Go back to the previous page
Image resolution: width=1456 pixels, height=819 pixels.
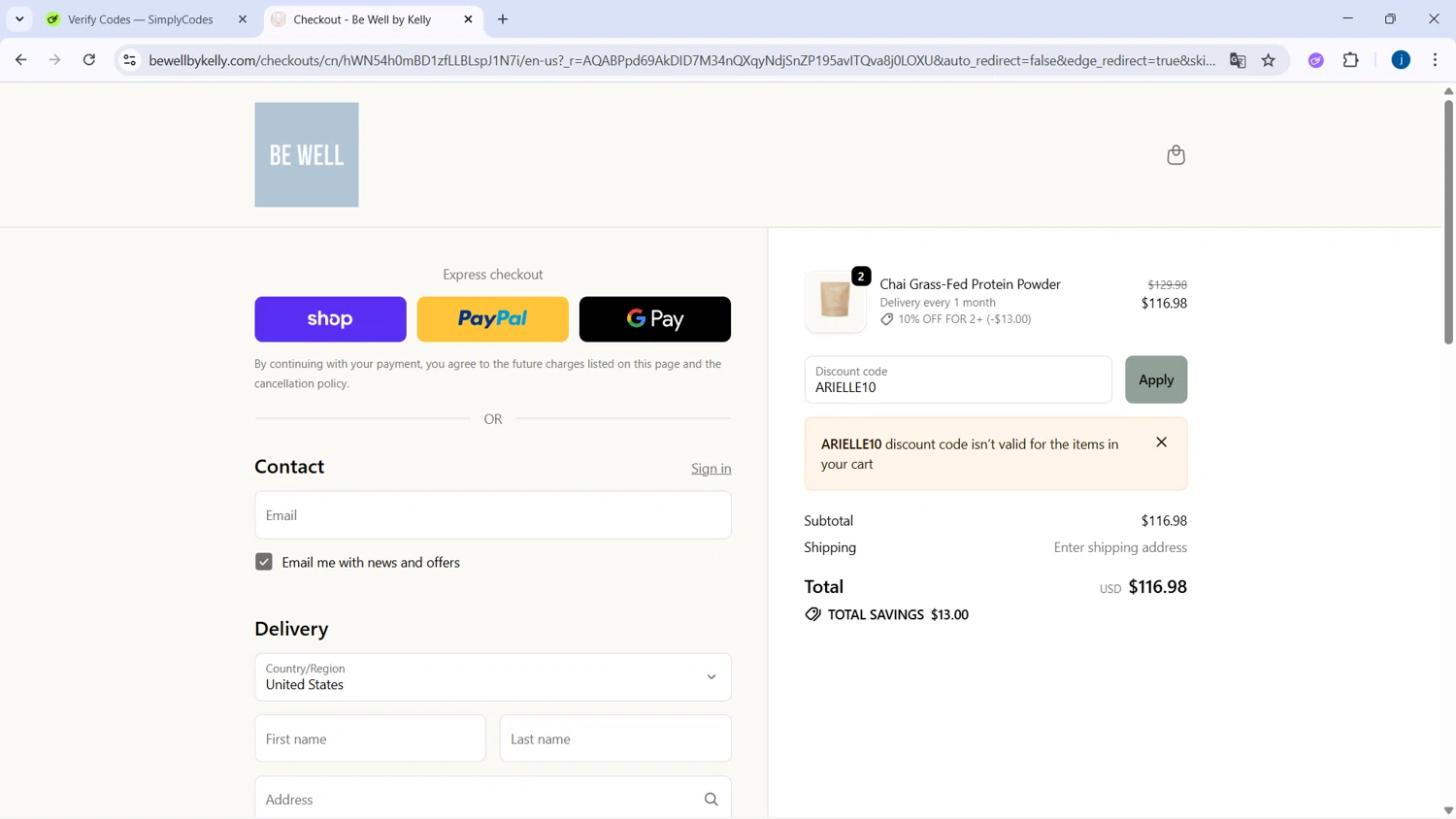21,60
